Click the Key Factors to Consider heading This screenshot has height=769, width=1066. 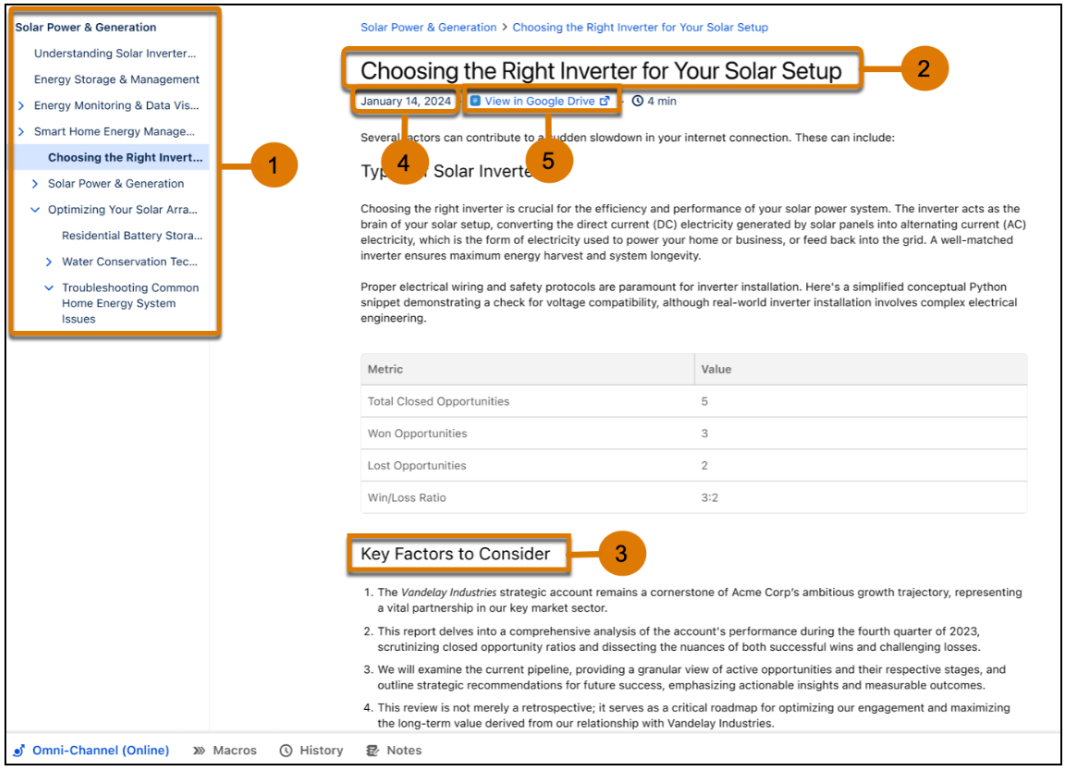click(x=455, y=553)
